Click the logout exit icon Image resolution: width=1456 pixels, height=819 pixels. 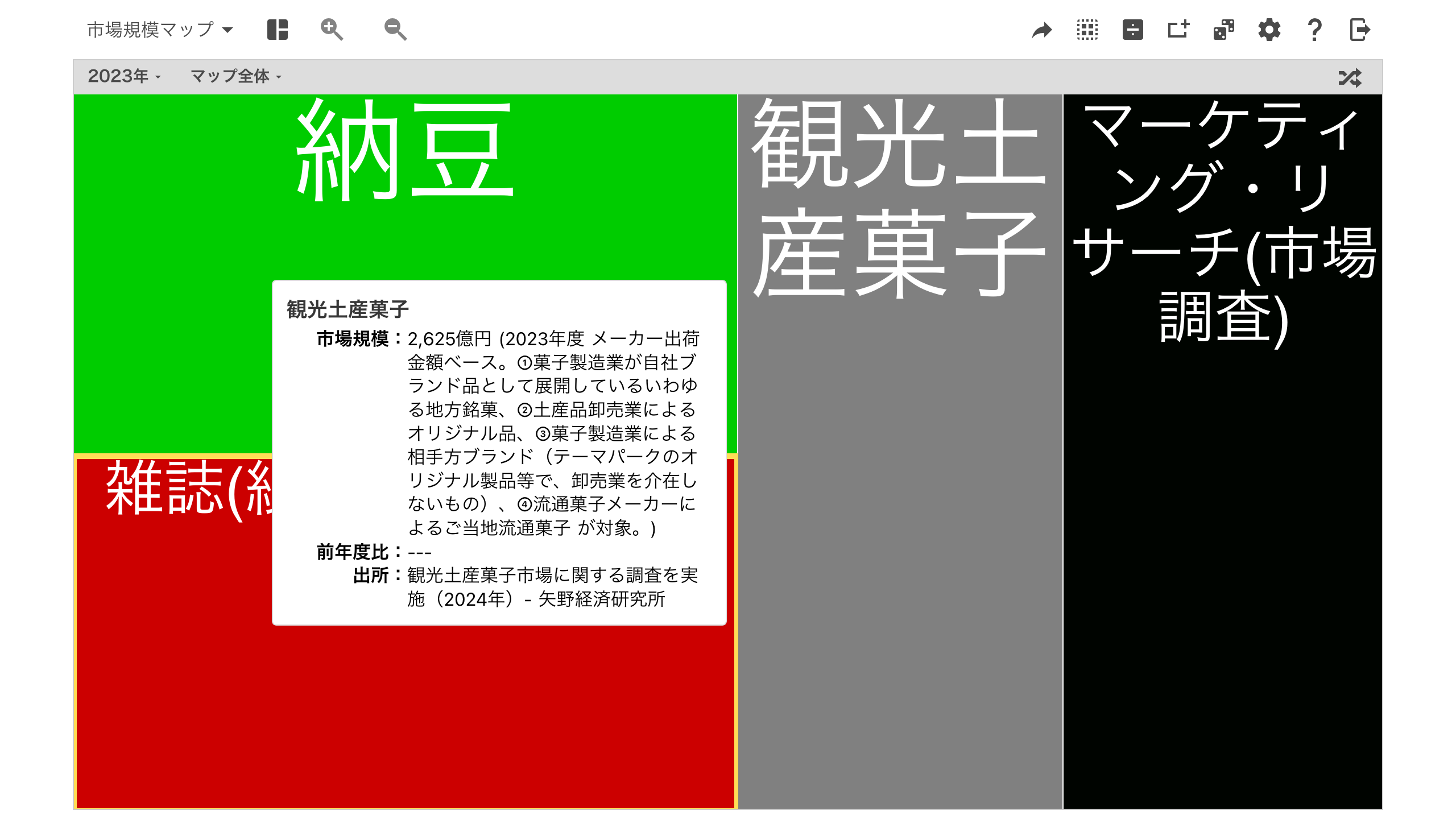click(x=1360, y=30)
